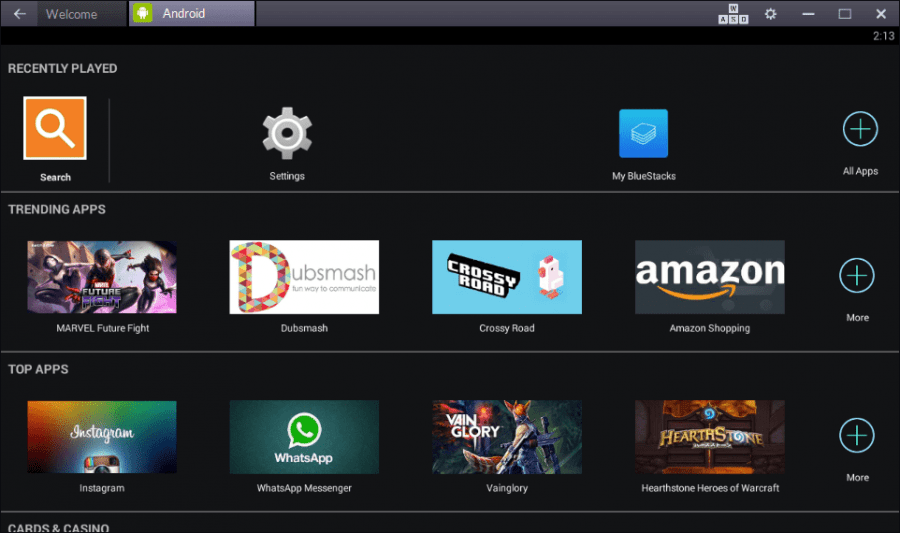Click the TRENDING APPS heading
900x533 pixels.
(x=57, y=209)
